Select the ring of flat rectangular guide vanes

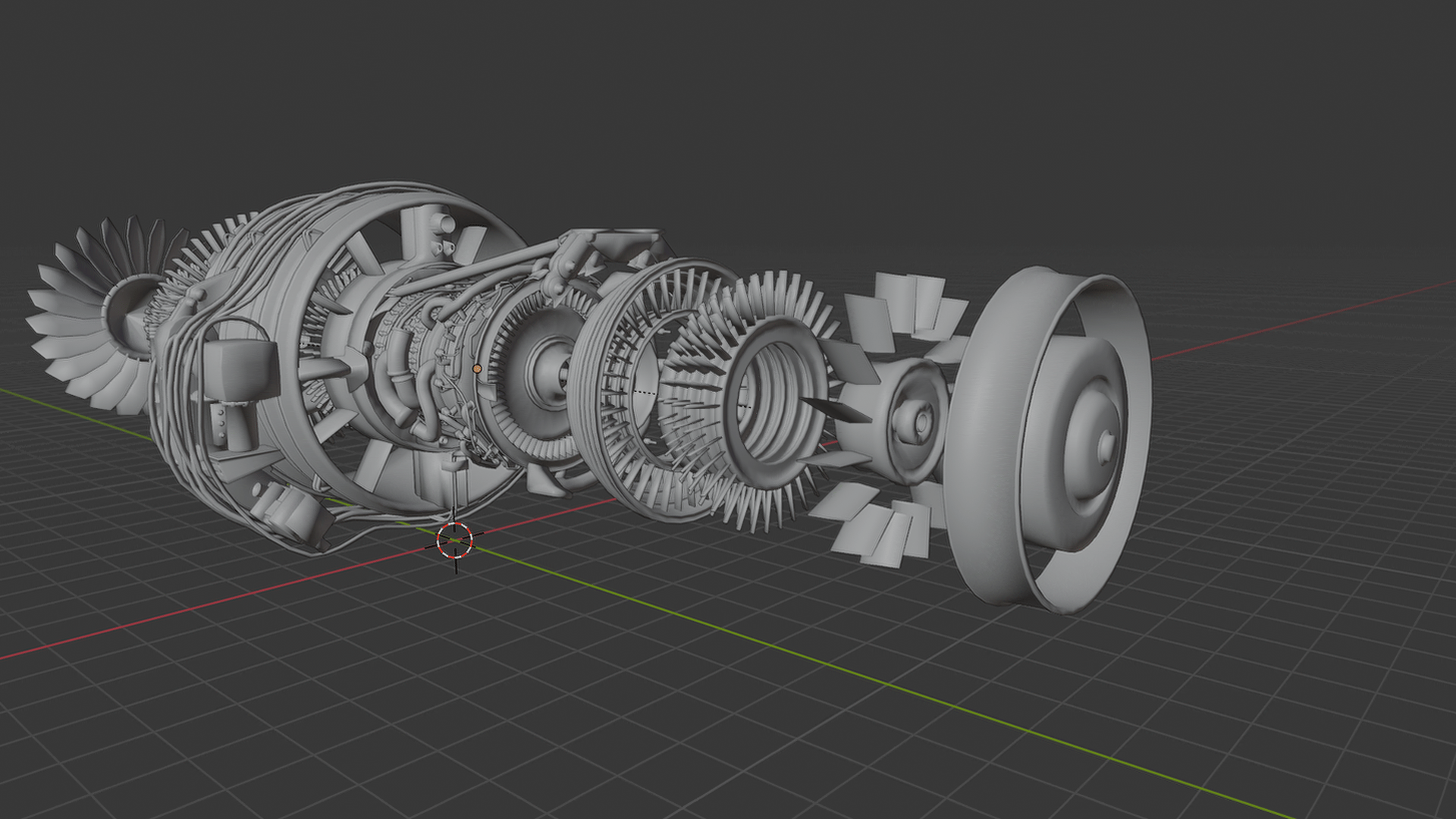887,421
